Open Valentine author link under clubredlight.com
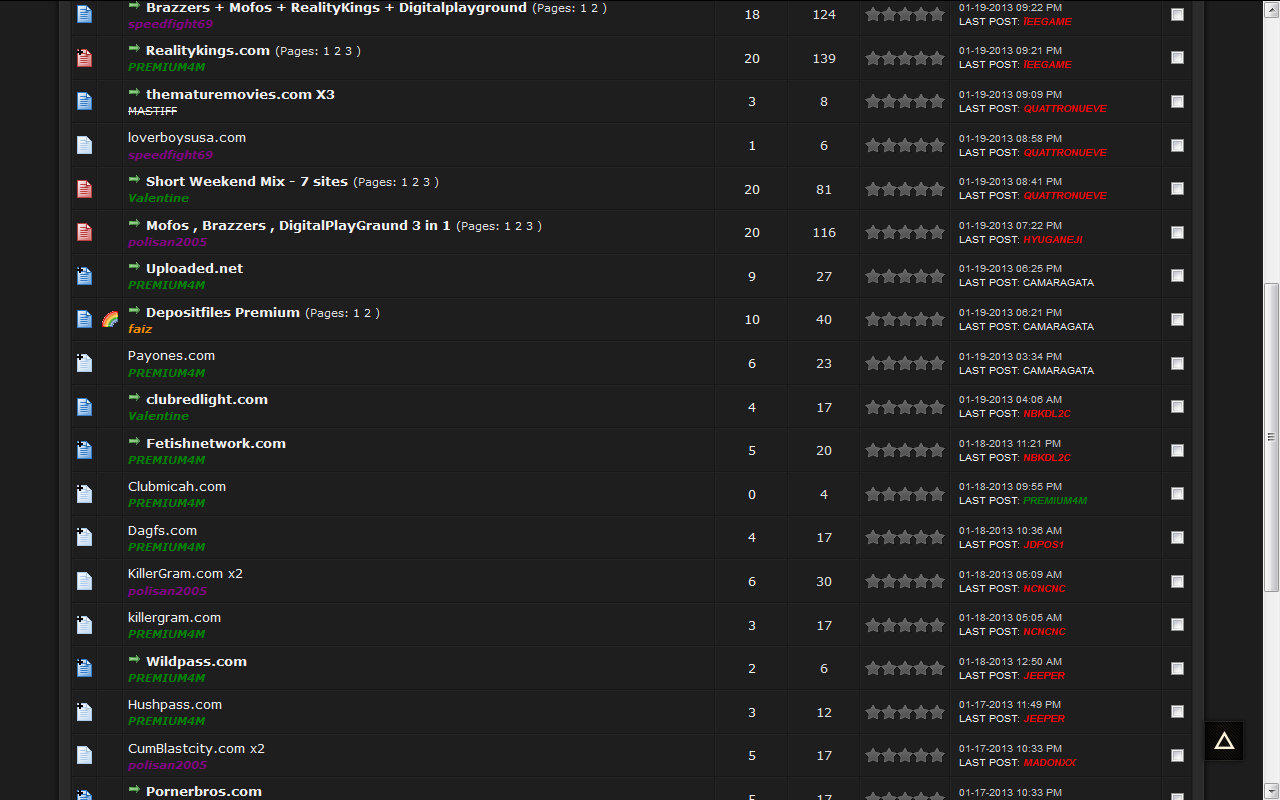This screenshot has width=1280, height=800. click(158, 416)
